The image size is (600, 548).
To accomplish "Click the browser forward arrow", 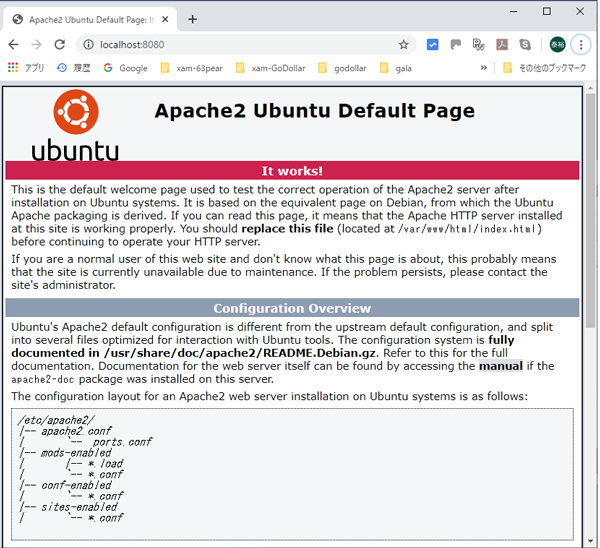I will (x=36, y=45).
